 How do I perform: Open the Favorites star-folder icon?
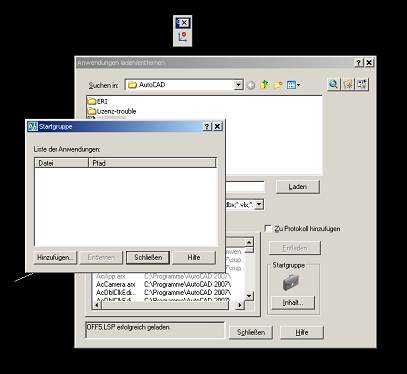[348, 84]
